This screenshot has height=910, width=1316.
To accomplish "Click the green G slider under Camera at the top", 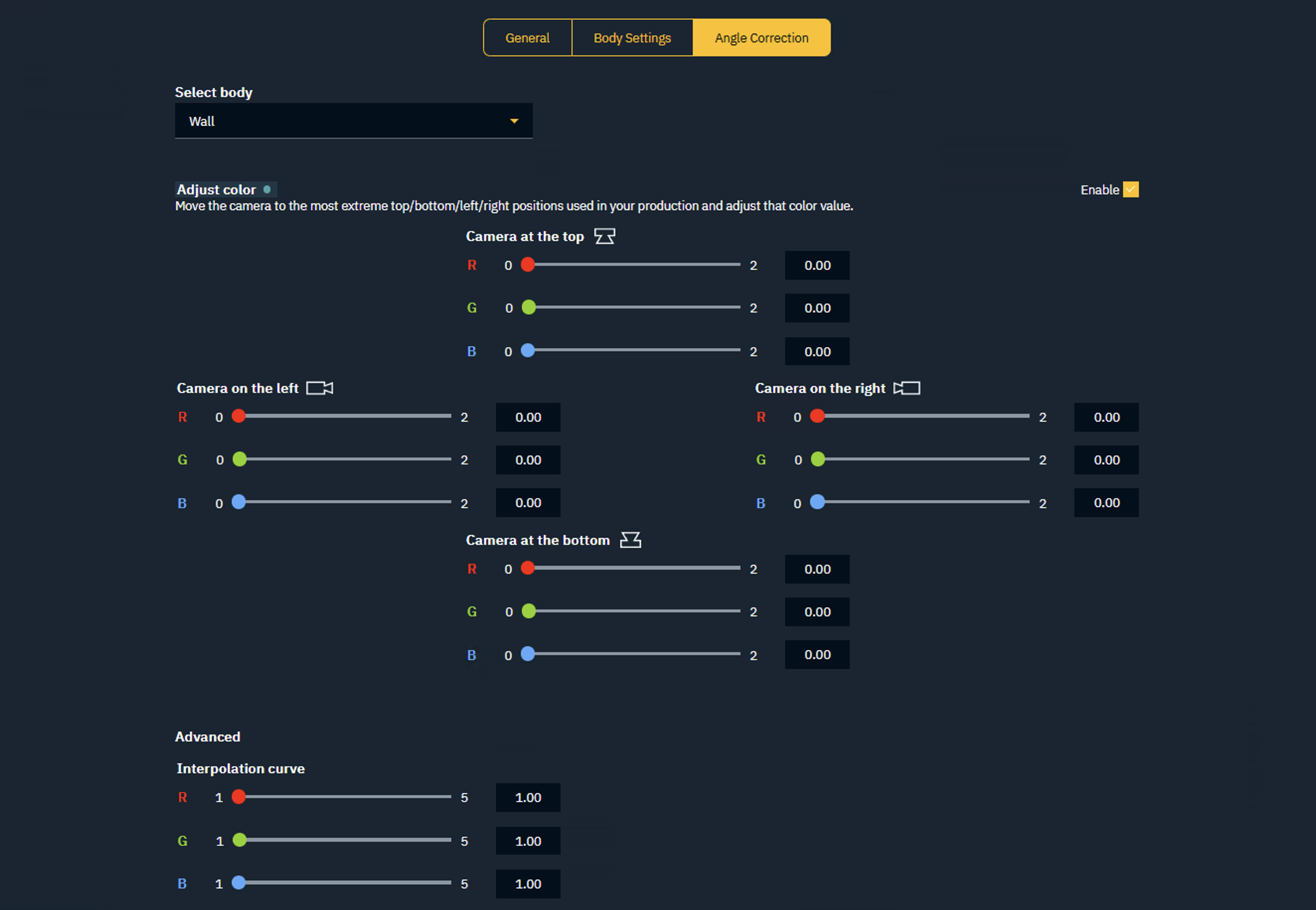I will click(x=631, y=307).
